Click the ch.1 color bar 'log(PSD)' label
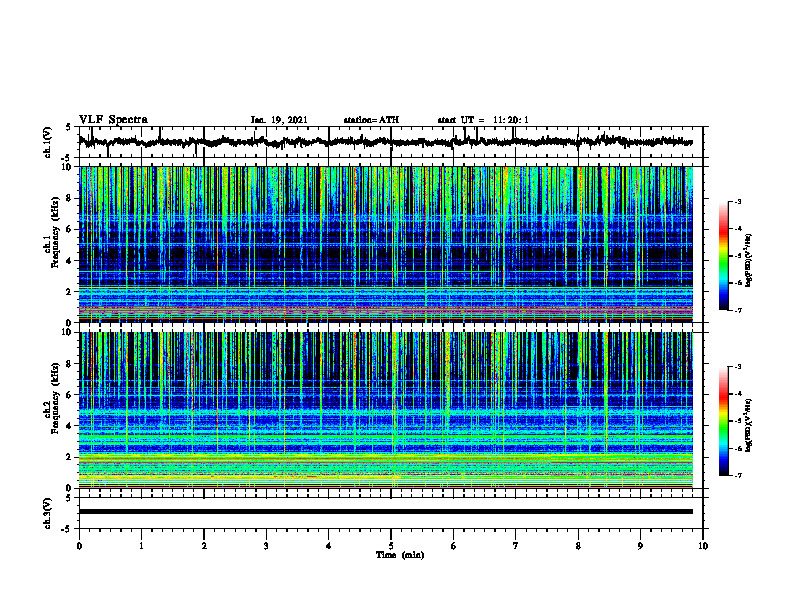Screen dimensions: 792x612 coord(748,260)
